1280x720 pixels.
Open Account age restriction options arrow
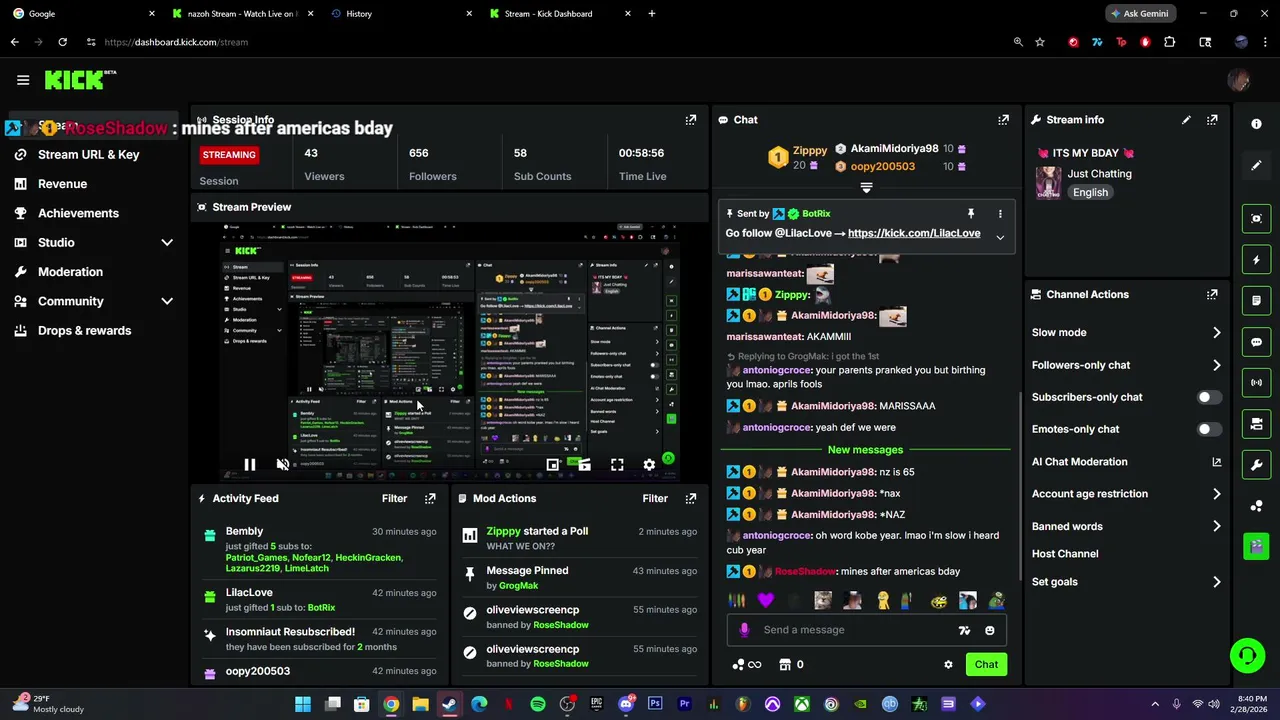(1216, 494)
